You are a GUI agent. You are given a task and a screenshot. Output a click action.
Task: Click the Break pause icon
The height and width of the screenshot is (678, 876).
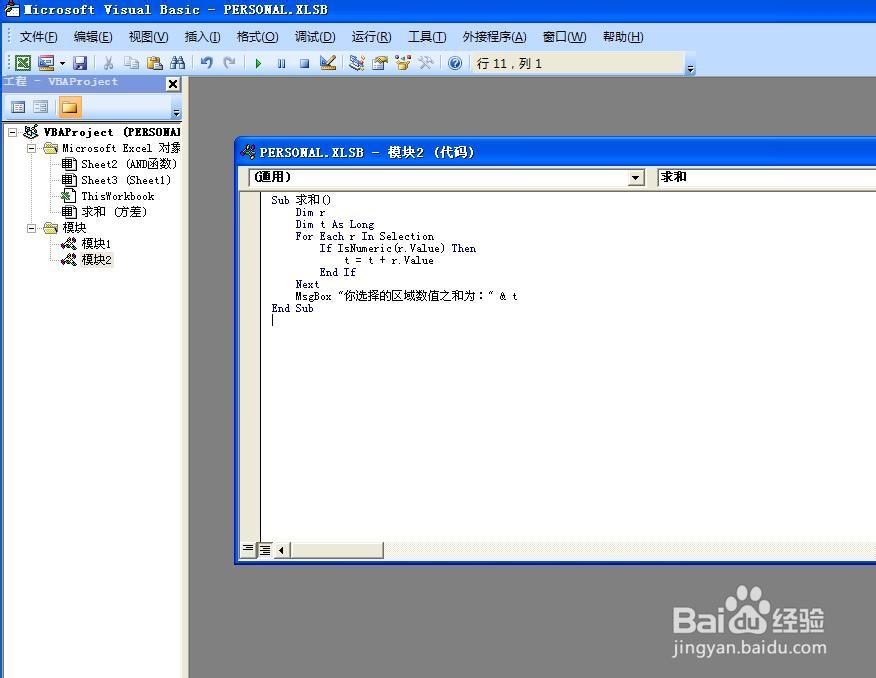pos(281,63)
